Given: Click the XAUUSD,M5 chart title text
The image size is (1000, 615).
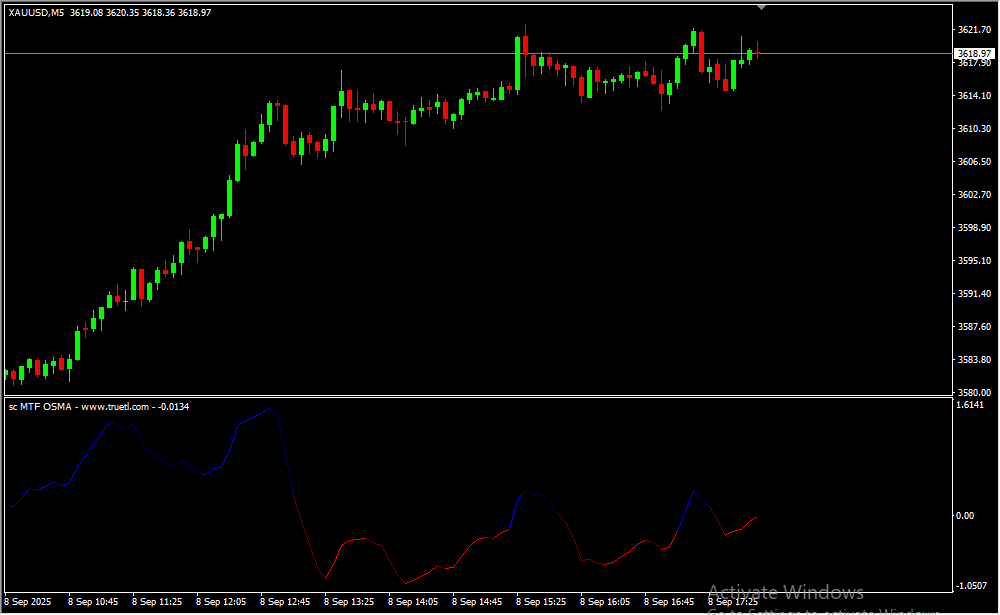Looking at the screenshot, I should (x=36, y=12).
